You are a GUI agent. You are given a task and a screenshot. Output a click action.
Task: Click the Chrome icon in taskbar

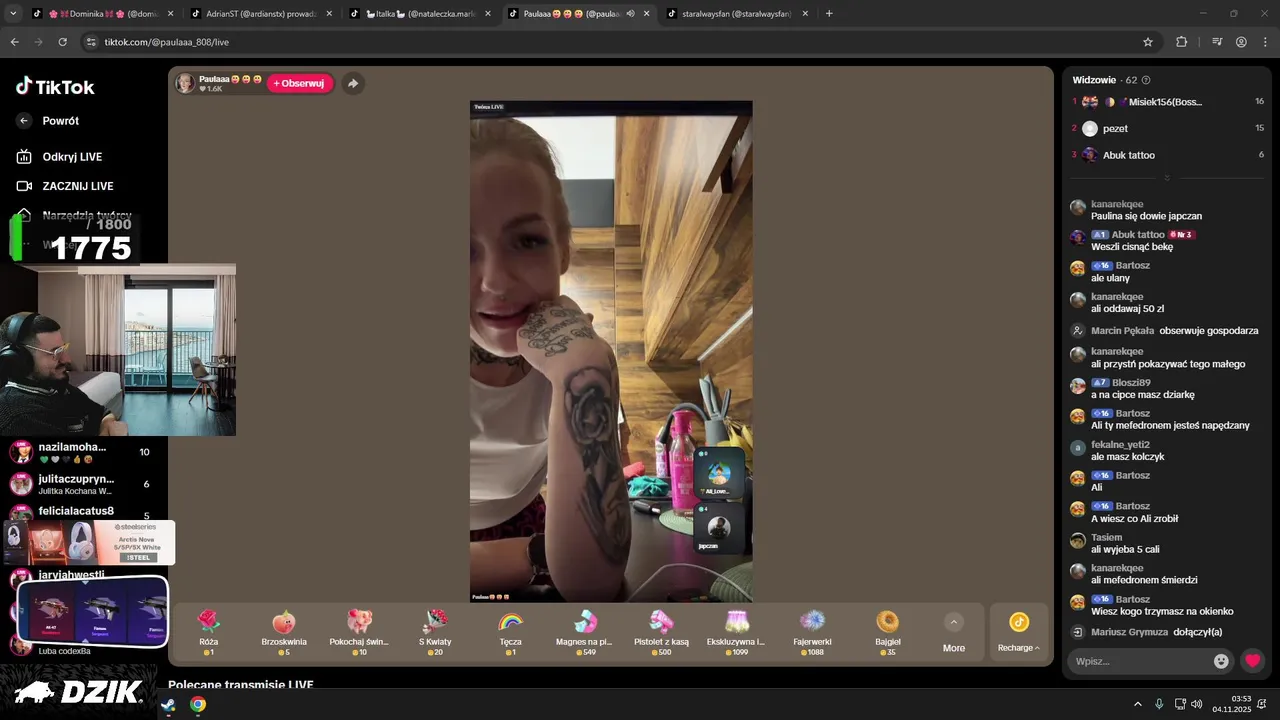click(x=198, y=704)
